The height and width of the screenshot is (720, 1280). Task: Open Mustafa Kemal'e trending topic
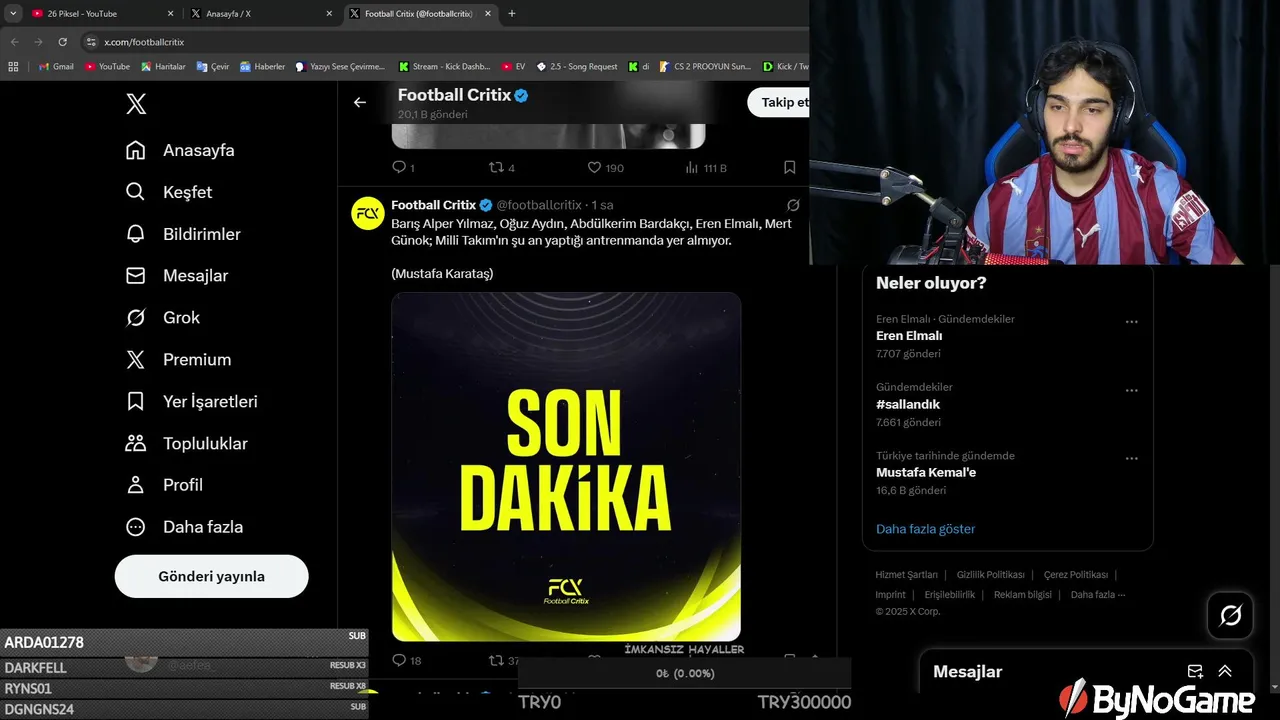(x=926, y=472)
